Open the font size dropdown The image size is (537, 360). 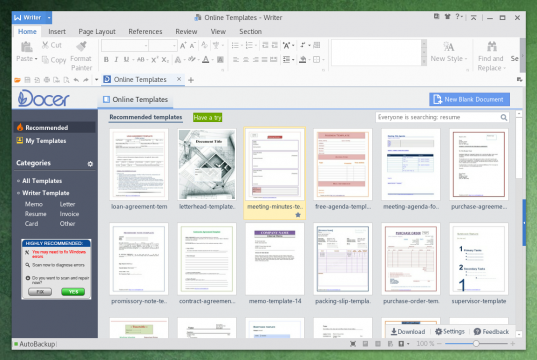point(174,45)
